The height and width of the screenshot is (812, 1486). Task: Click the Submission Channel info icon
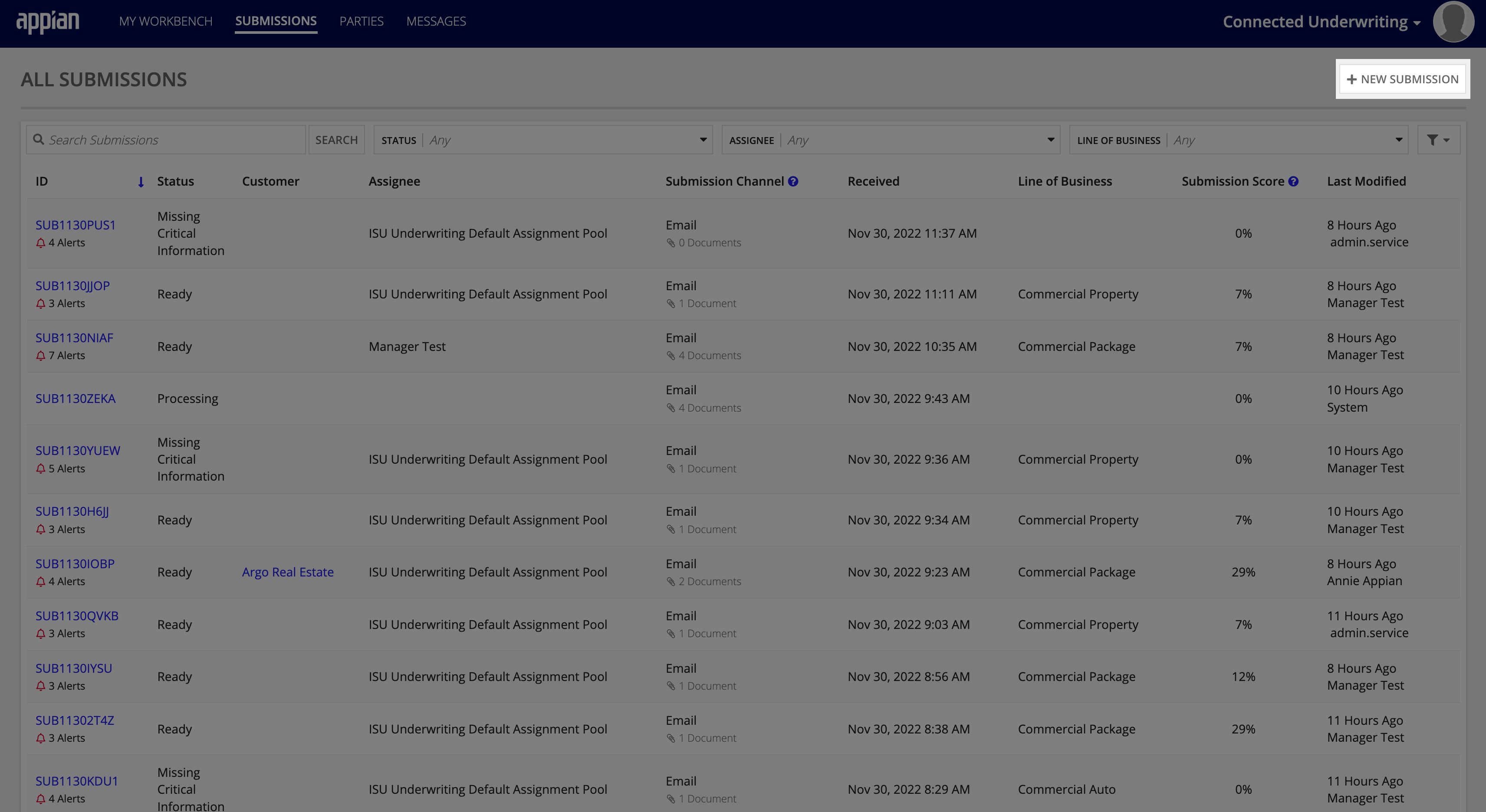pyautogui.click(x=793, y=181)
